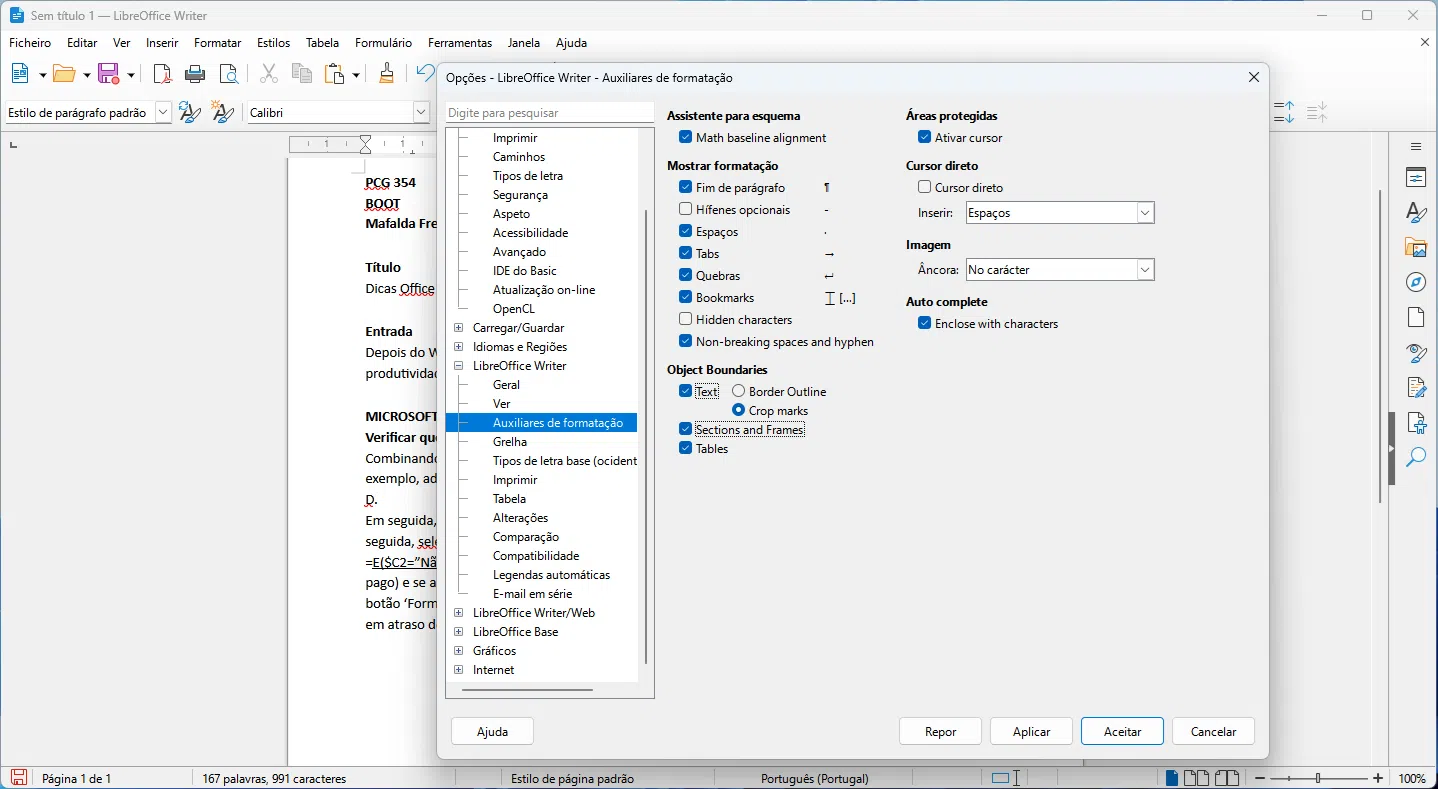Toggle Enclose with characters checkbox

coord(924,324)
